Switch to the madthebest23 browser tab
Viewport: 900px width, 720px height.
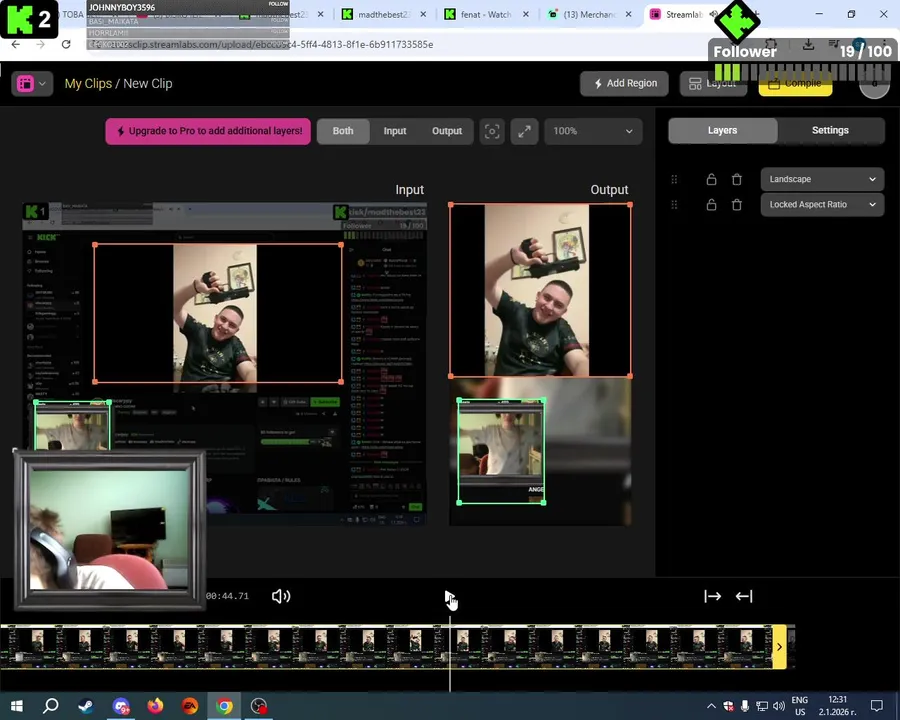pyautogui.click(x=383, y=14)
